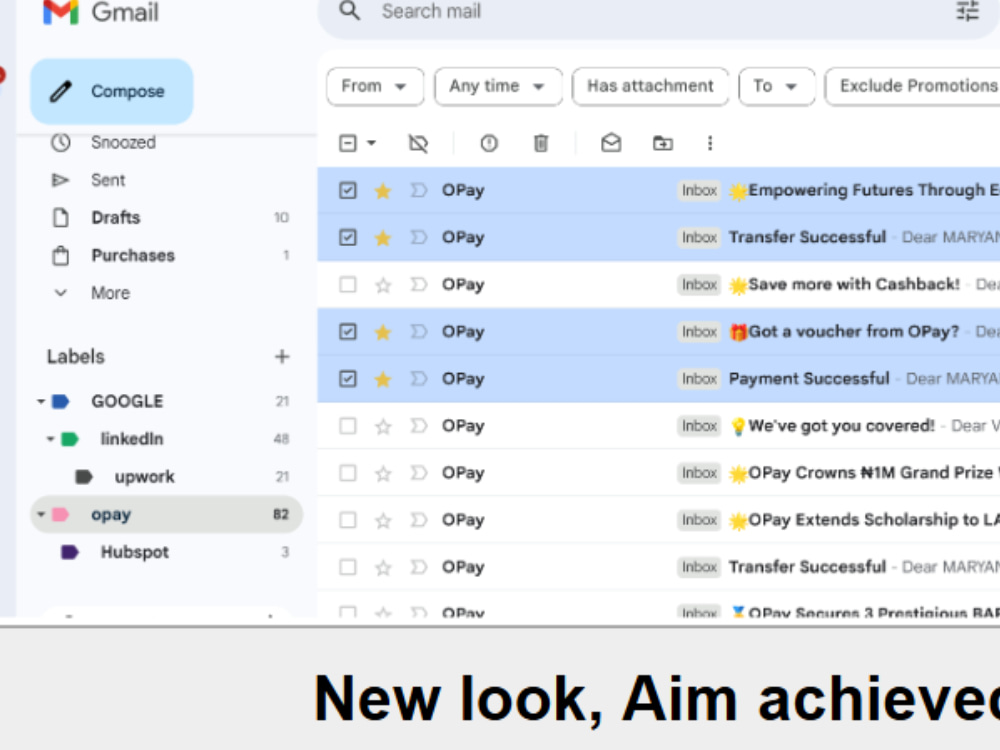Mark selected as read envelope icon
Screen dimensions: 1000x750
click(611, 143)
